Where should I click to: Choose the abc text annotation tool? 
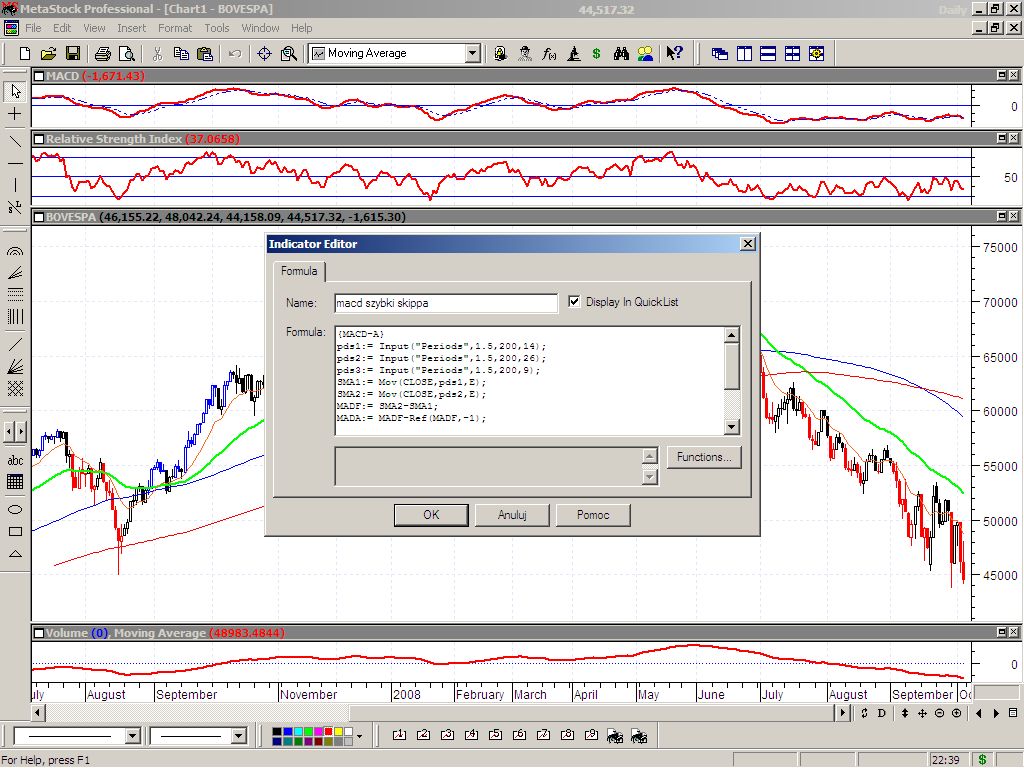(x=15, y=460)
